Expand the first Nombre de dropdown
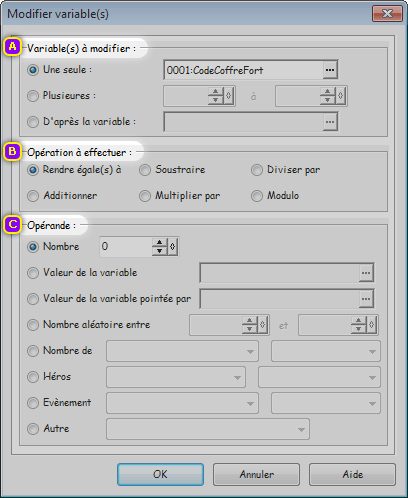The height and width of the screenshot is (498, 408). 182,351
